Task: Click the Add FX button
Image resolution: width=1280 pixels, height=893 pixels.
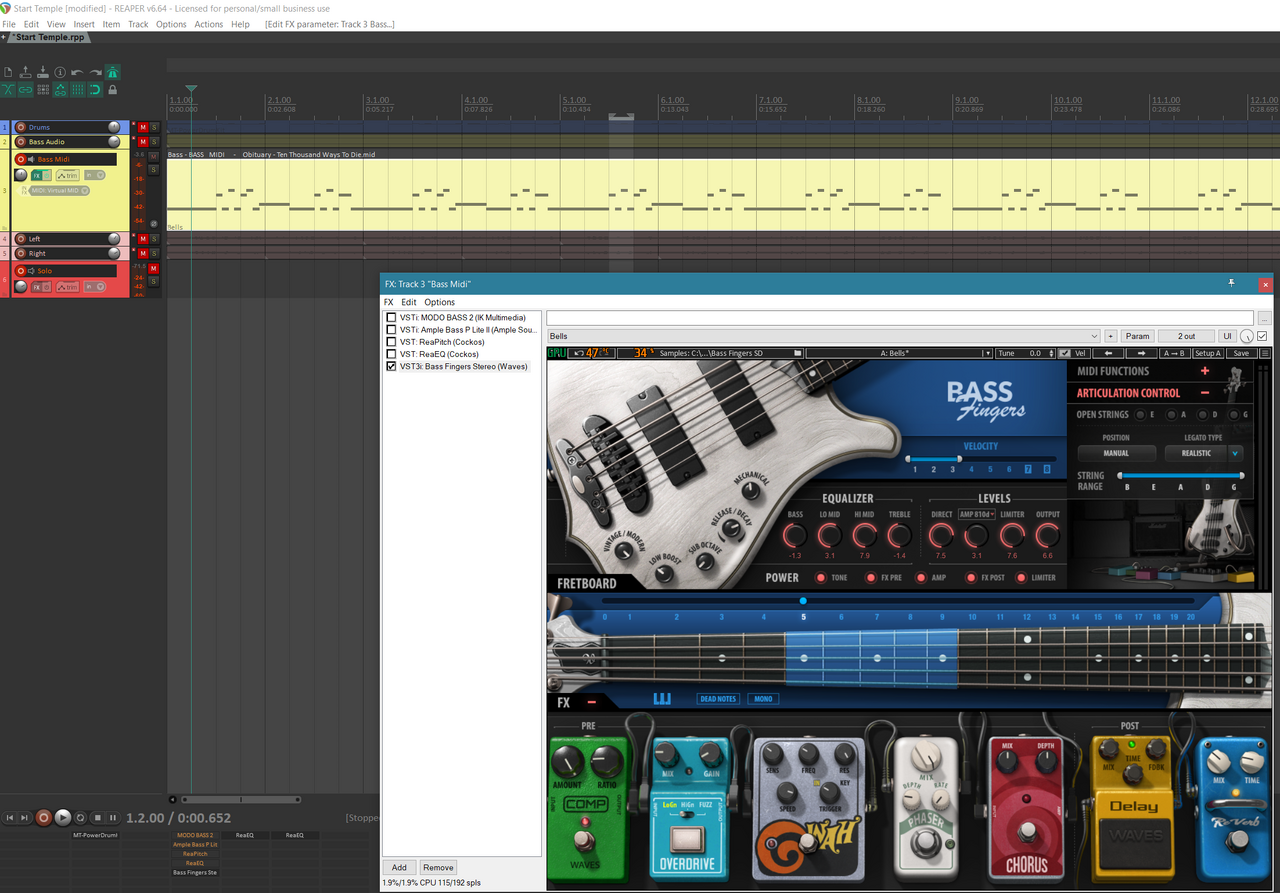Action: pos(399,867)
